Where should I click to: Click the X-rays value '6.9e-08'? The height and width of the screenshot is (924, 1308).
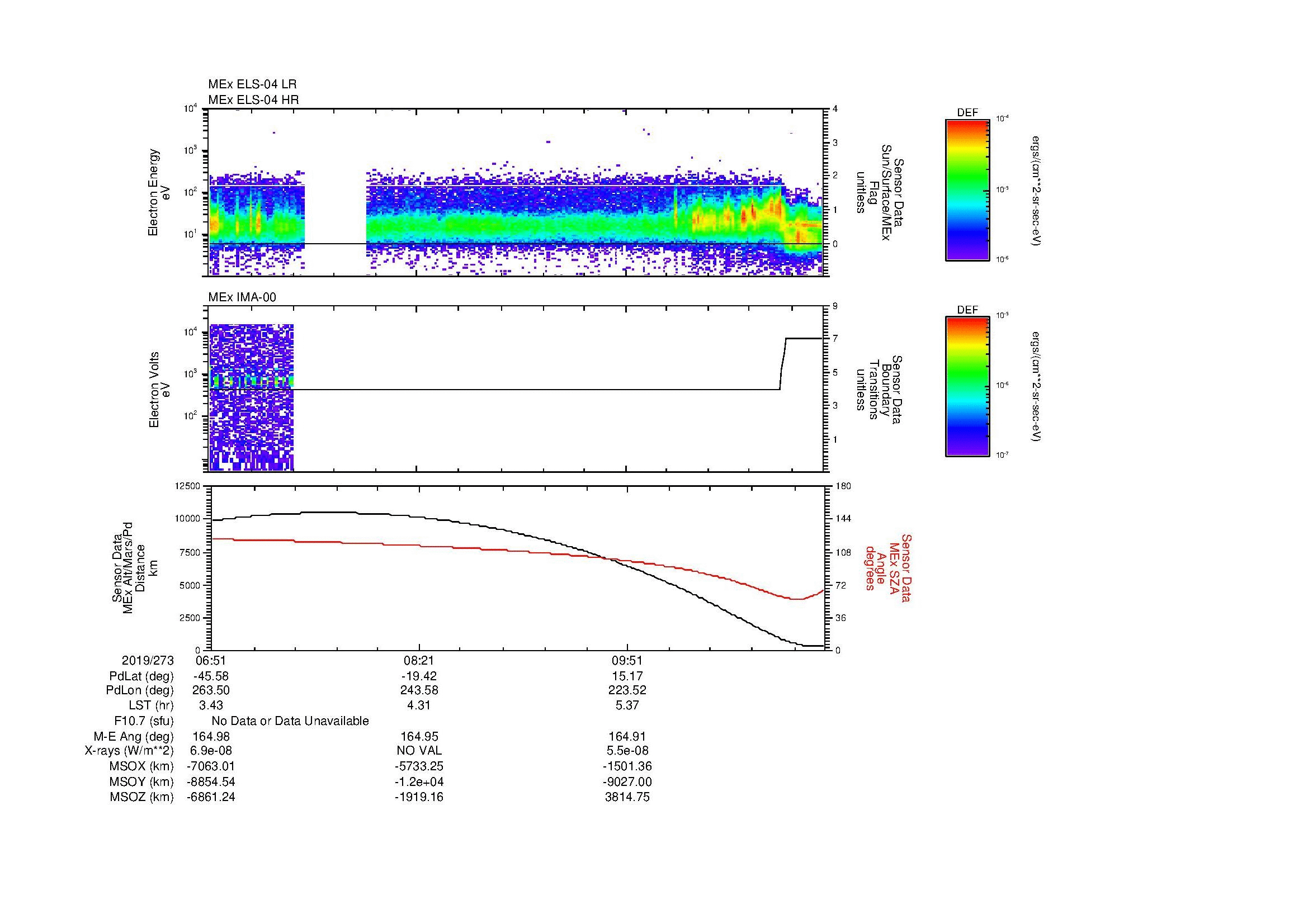(211, 751)
